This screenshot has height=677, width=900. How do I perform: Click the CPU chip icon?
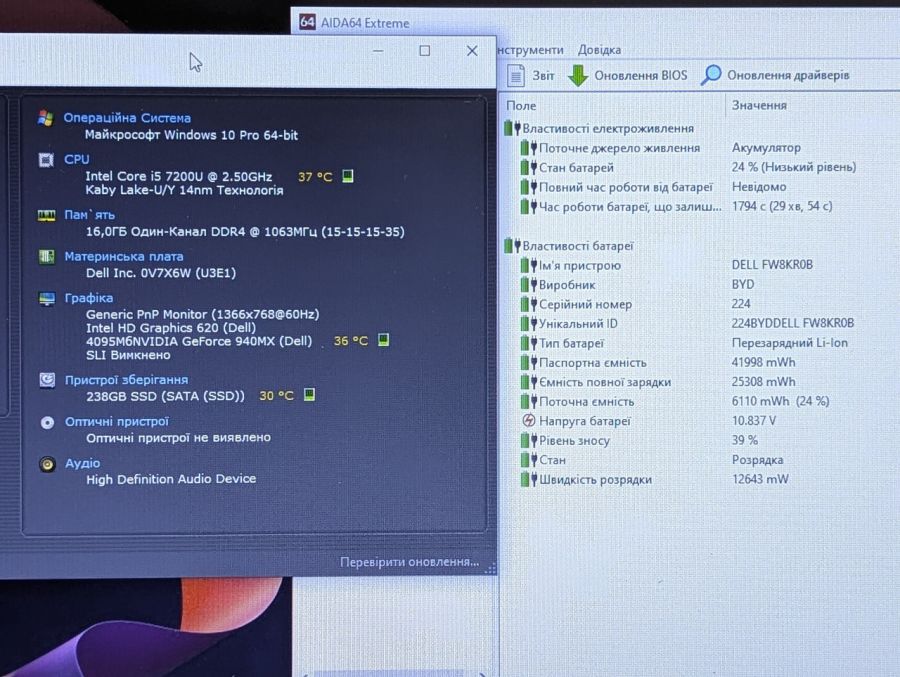point(46,160)
